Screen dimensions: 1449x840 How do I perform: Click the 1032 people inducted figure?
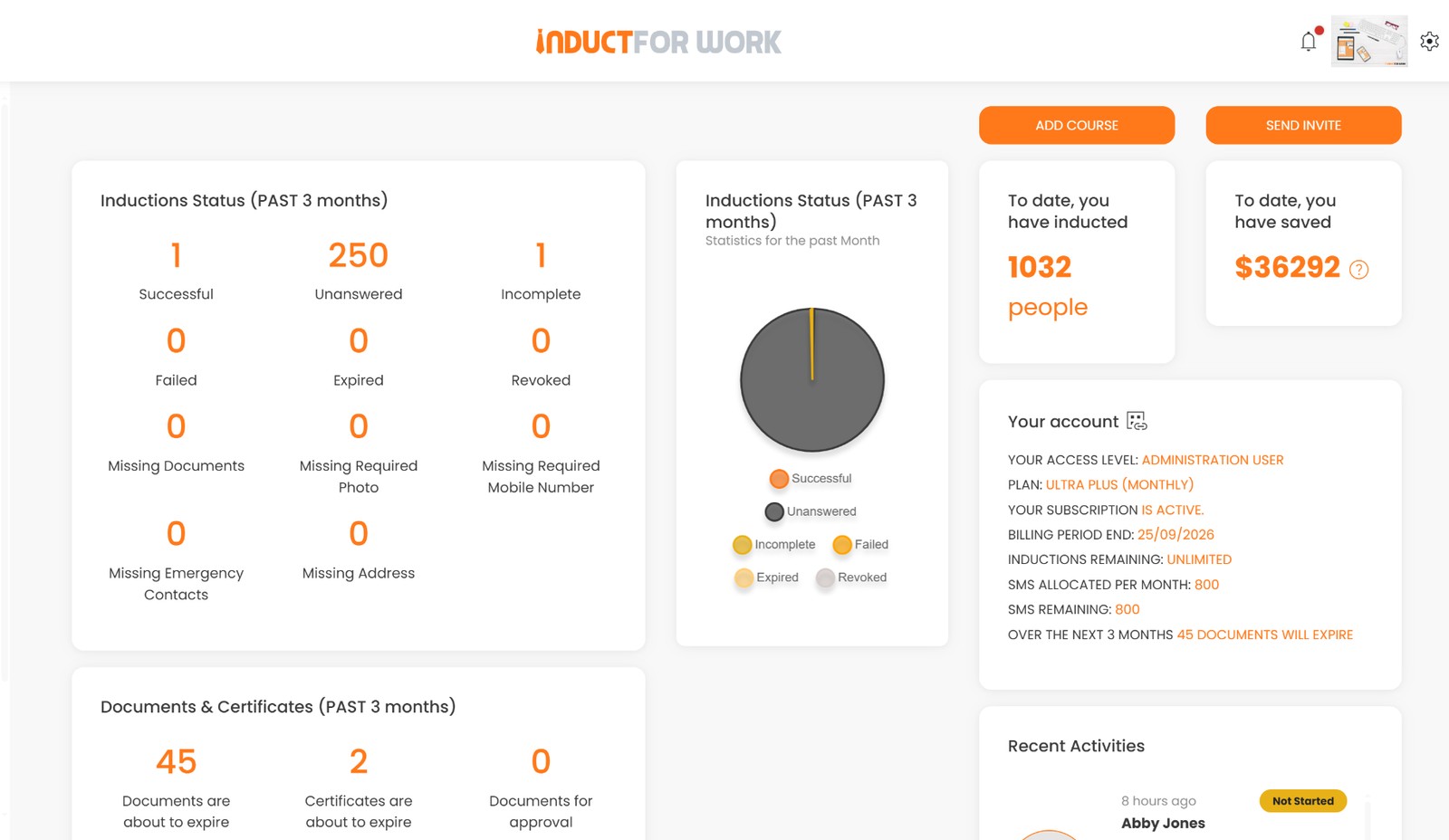[1040, 267]
